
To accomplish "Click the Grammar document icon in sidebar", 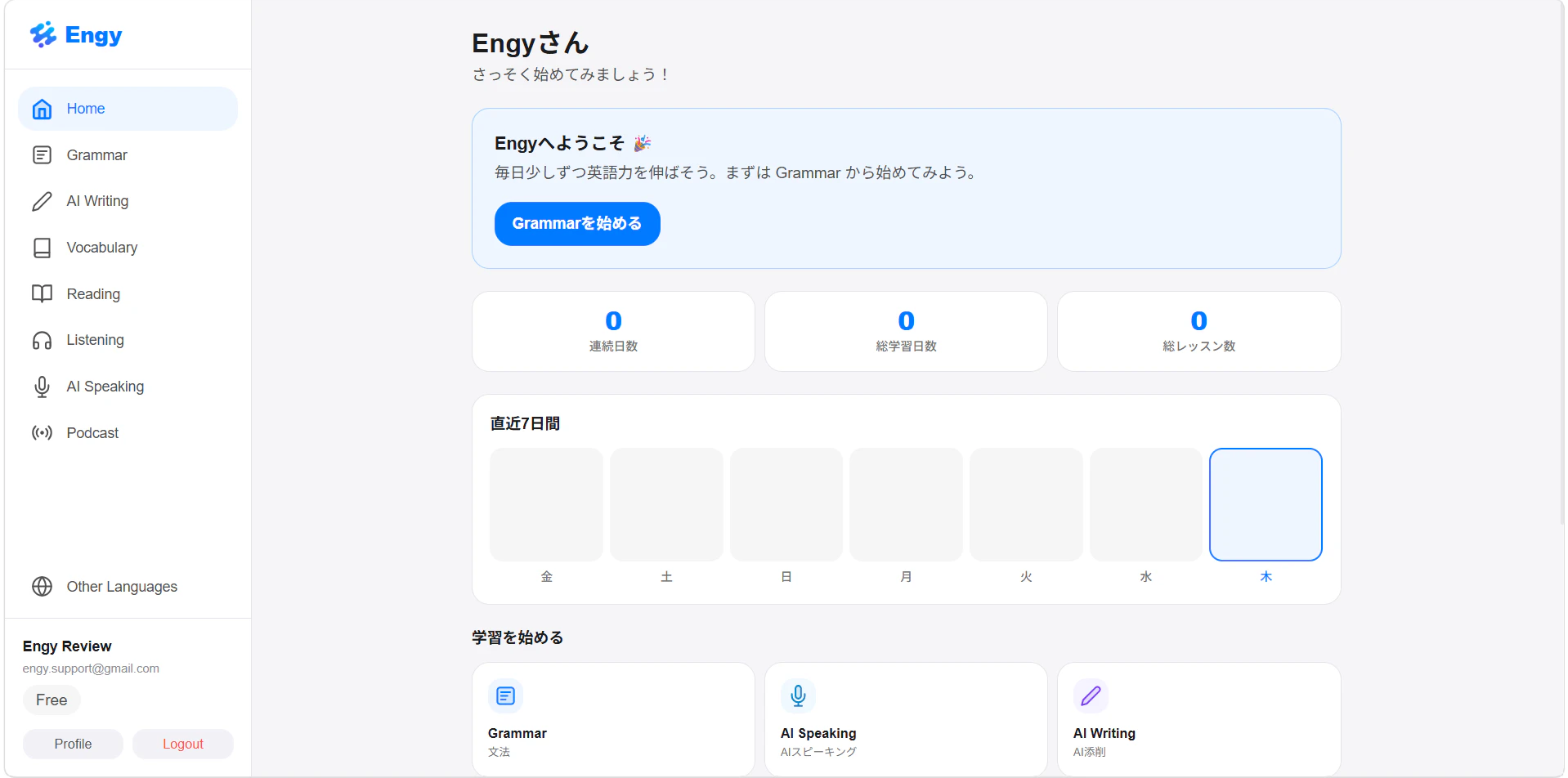I will point(42,155).
